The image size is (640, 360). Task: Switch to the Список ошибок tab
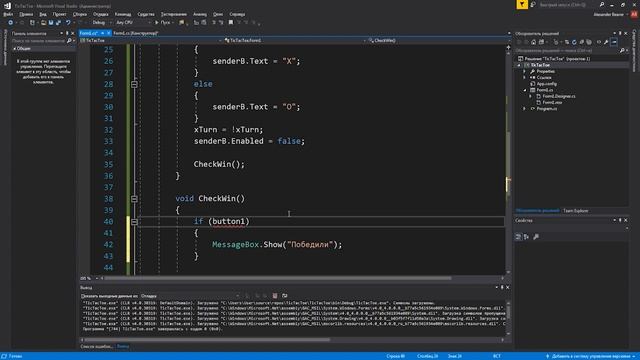[97, 347]
